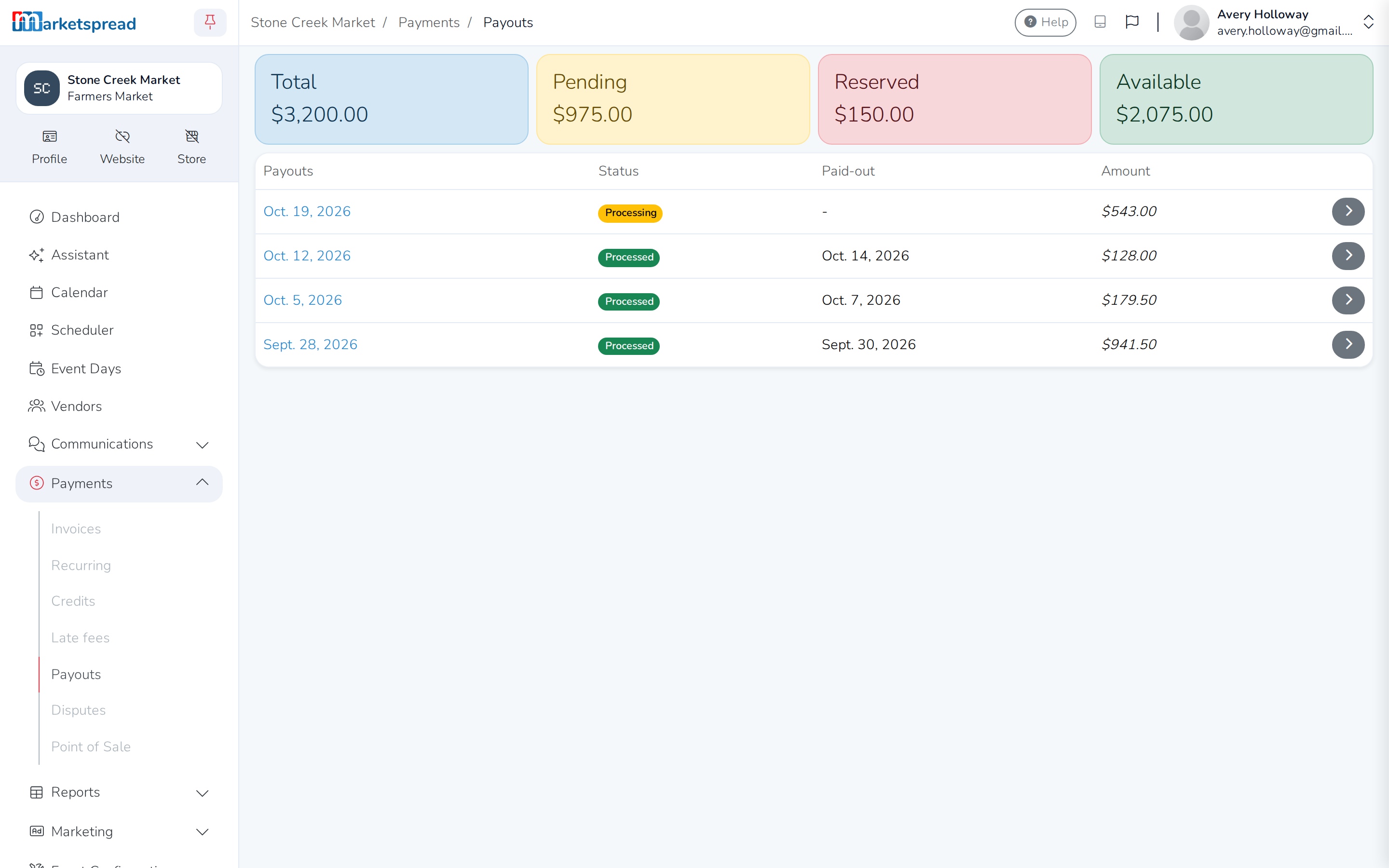Open the Assistant sidebar item
1389x868 pixels.
(119, 255)
